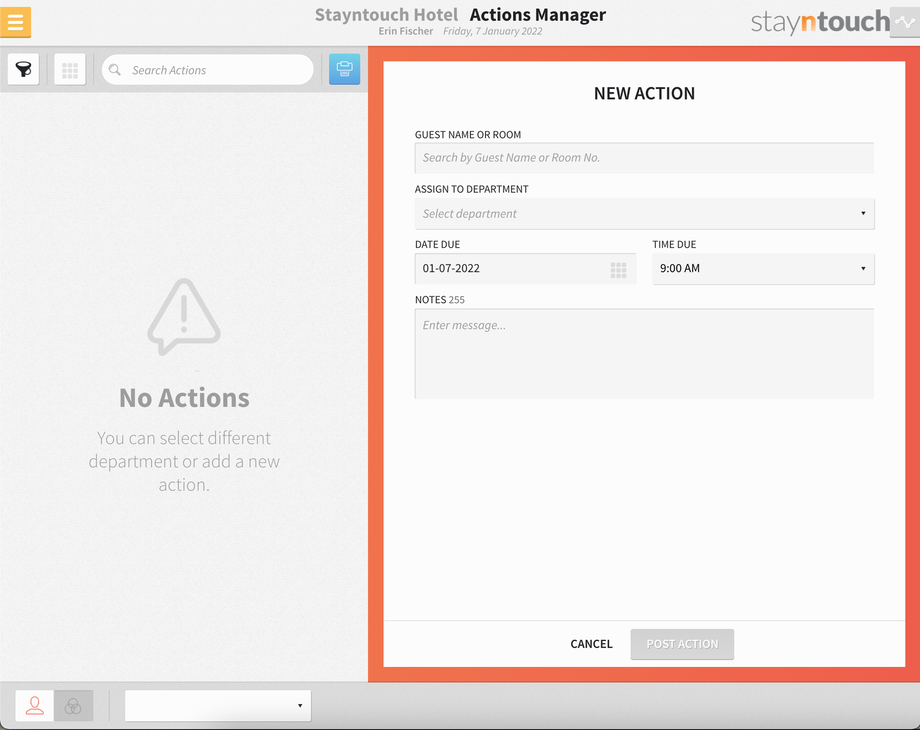This screenshot has width=920, height=730.
Task: Click the 'No Actions' heading text
Action: tap(184, 398)
